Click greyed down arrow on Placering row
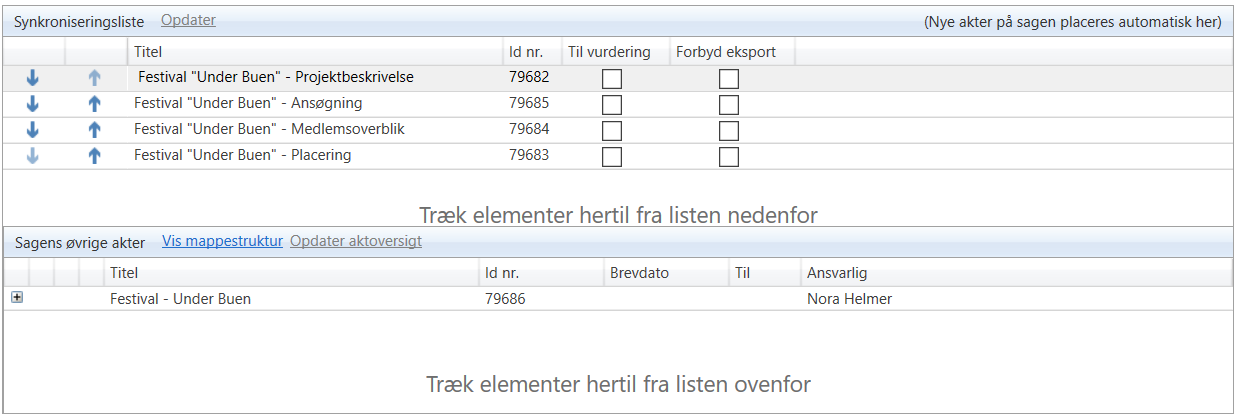Viewport: 1239px width, 419px height. tap(33, 155)
